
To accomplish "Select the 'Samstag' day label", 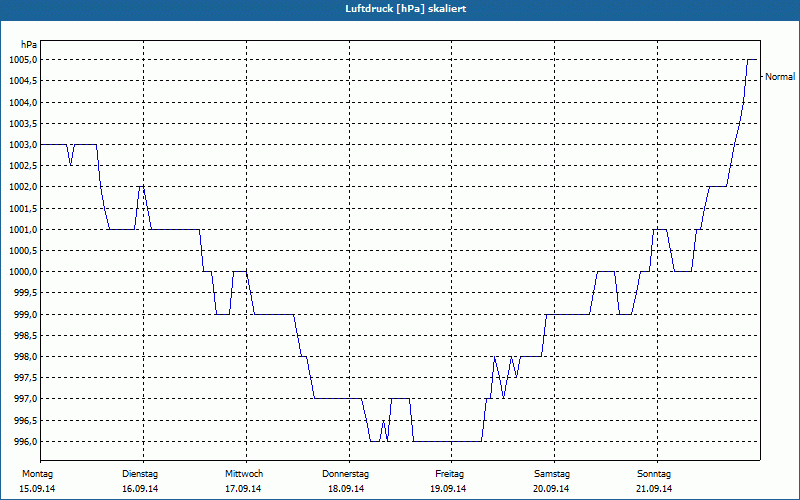I will click(552, 474).
